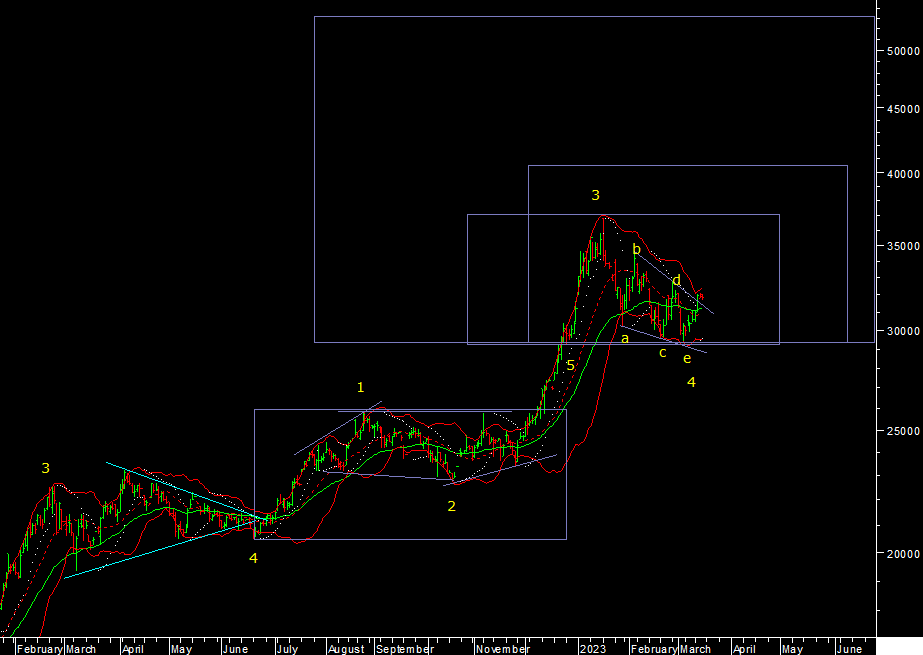Click the yellow corrective wave label e

click(687, 358)
